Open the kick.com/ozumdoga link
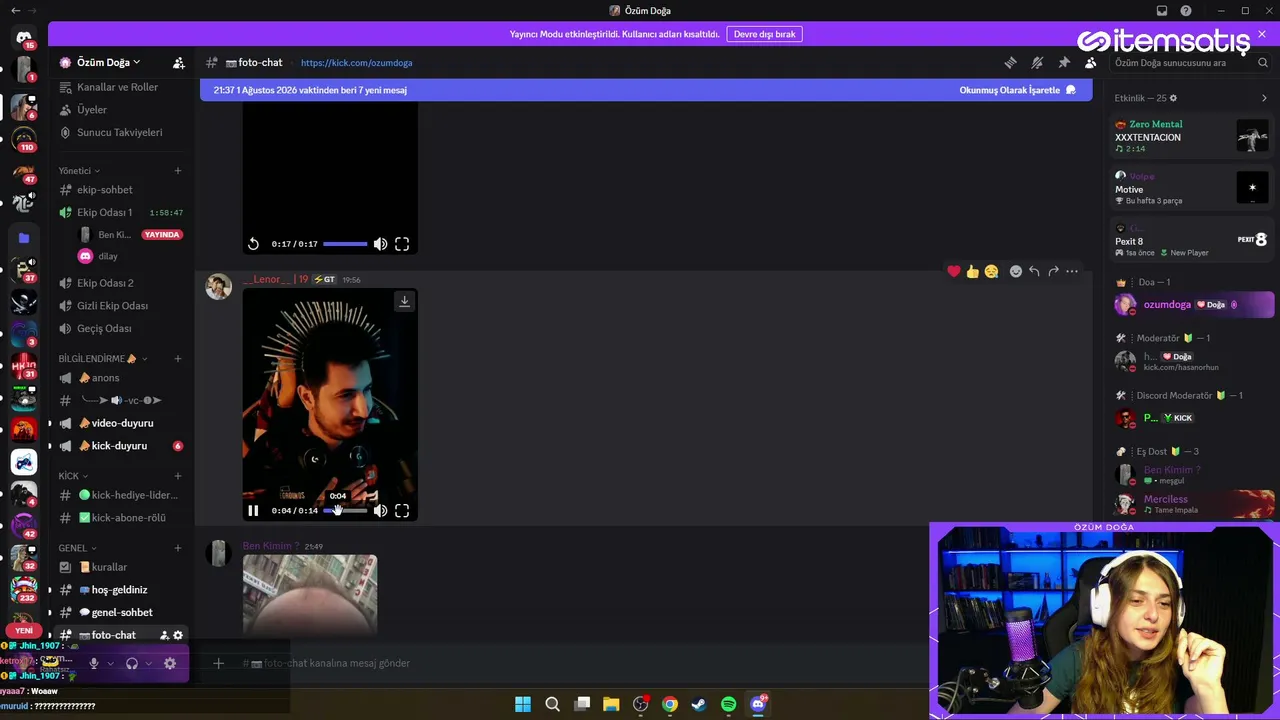The width and height of the screenshot is (1280, 720). pyautogui.click(x=356, y=62)
